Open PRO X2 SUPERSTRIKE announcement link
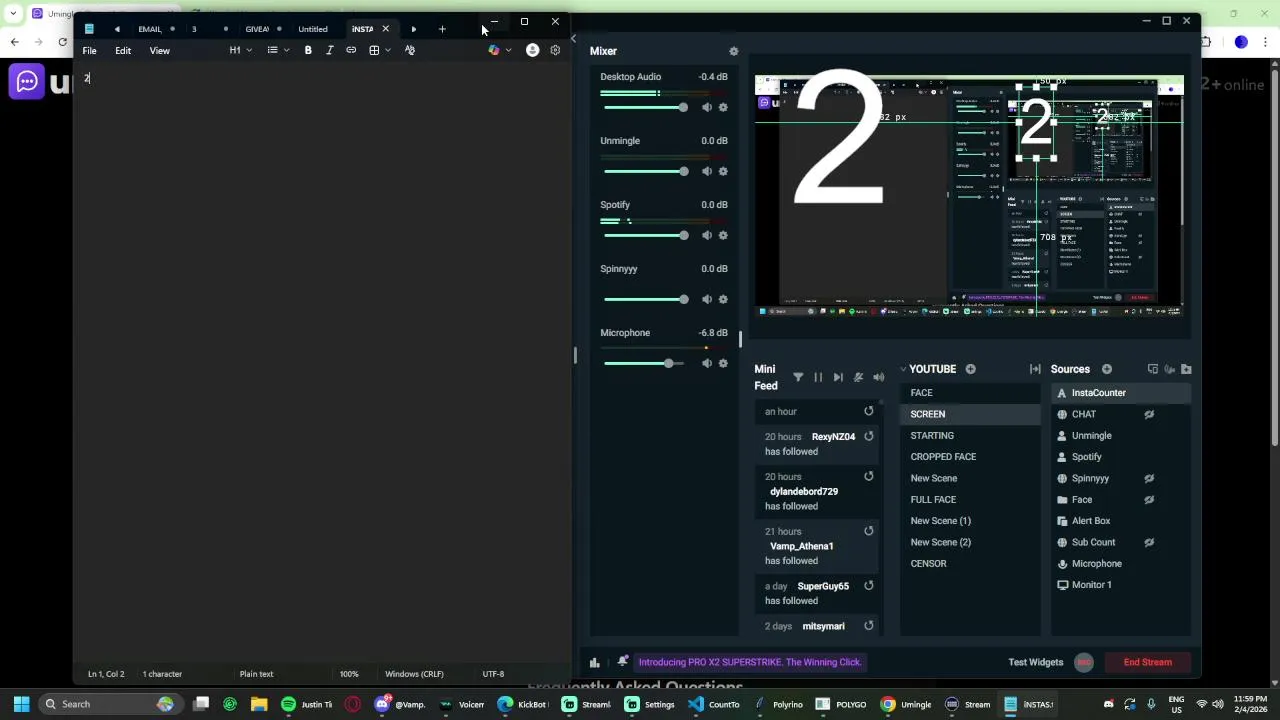Image resolution: width=1280 pixels, height=720 pixels. click(750, 662)
